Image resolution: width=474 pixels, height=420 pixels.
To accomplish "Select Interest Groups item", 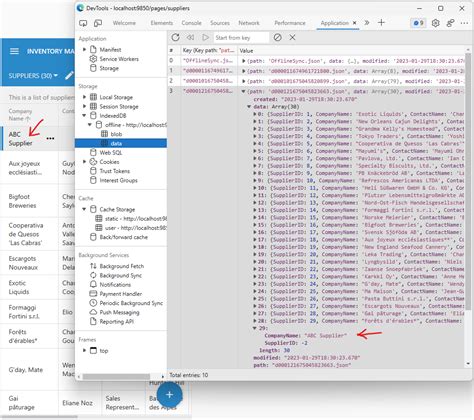I will (118, 180).
